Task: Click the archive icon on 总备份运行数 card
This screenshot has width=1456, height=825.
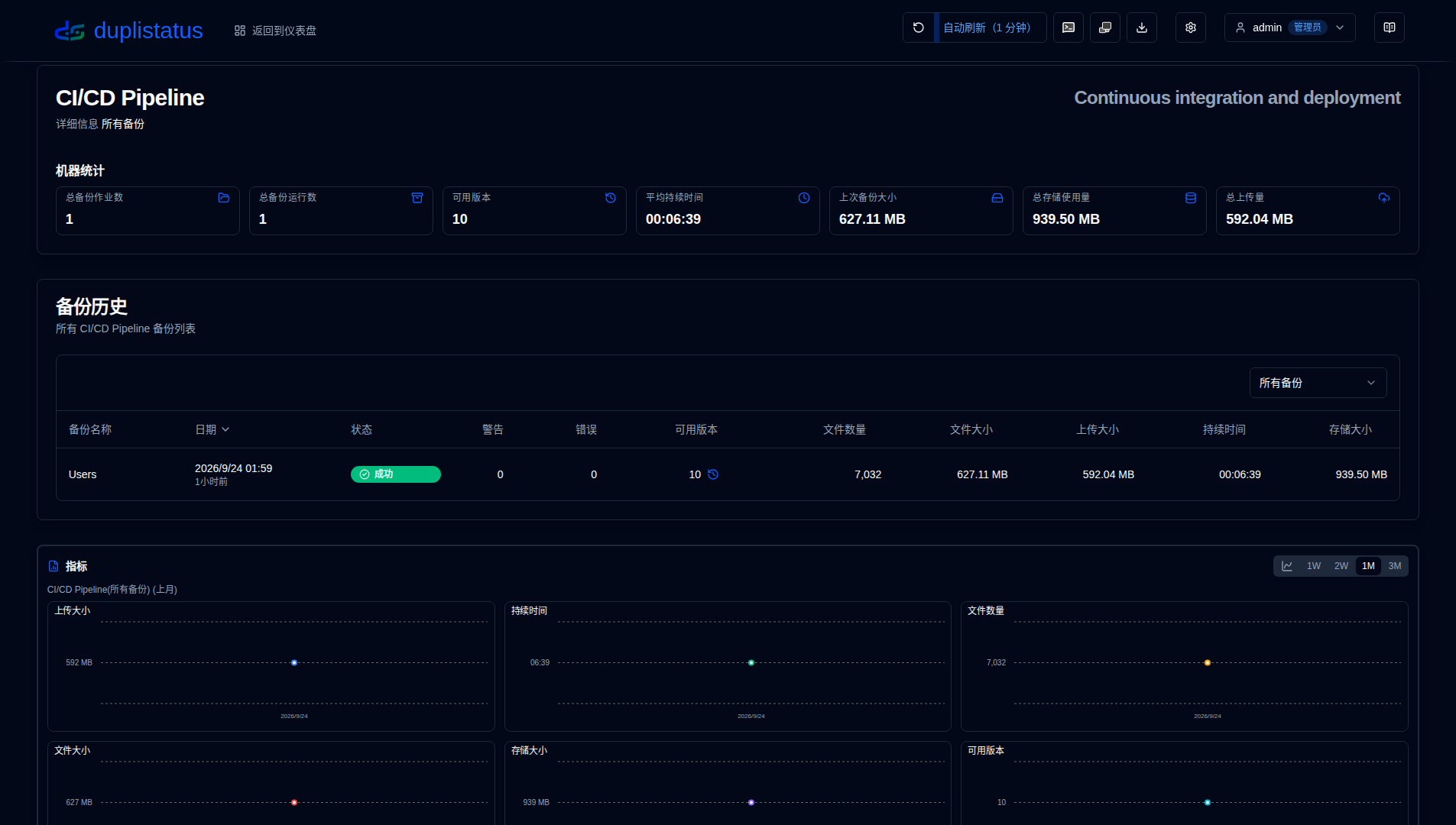Action: click(417, 198)
